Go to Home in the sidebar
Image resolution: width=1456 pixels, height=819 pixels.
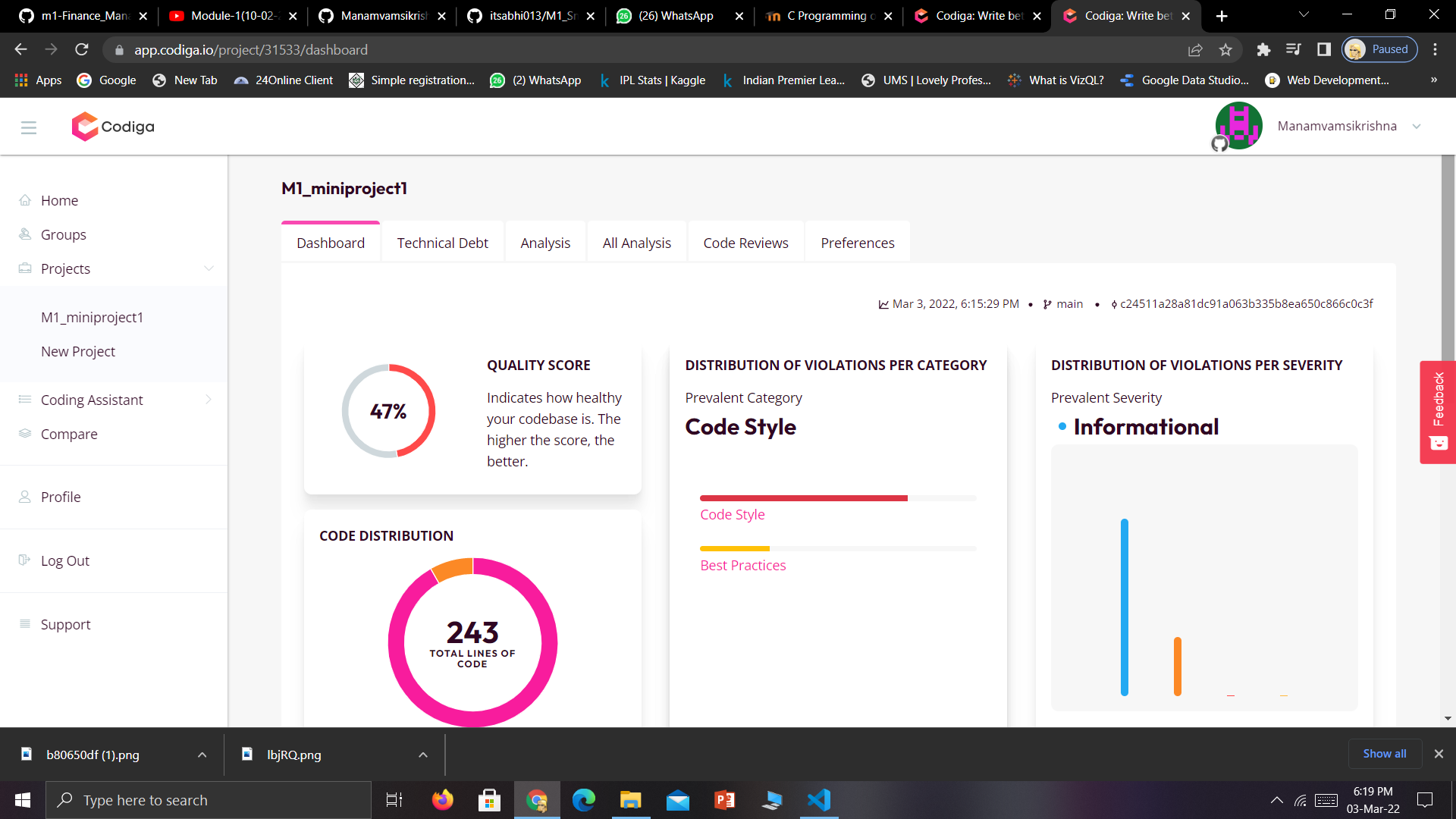59,200
